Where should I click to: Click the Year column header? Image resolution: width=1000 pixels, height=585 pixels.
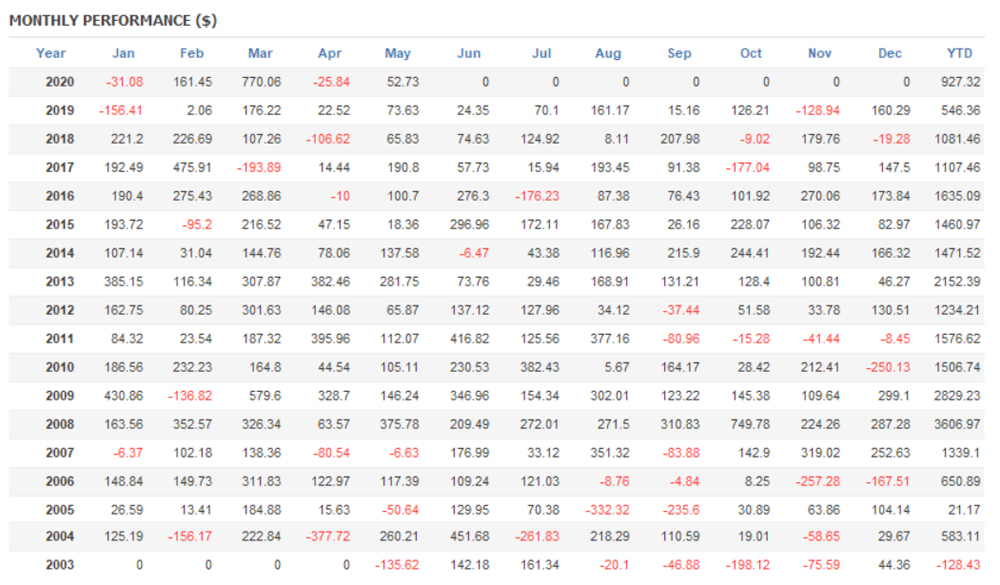(51, 53)
